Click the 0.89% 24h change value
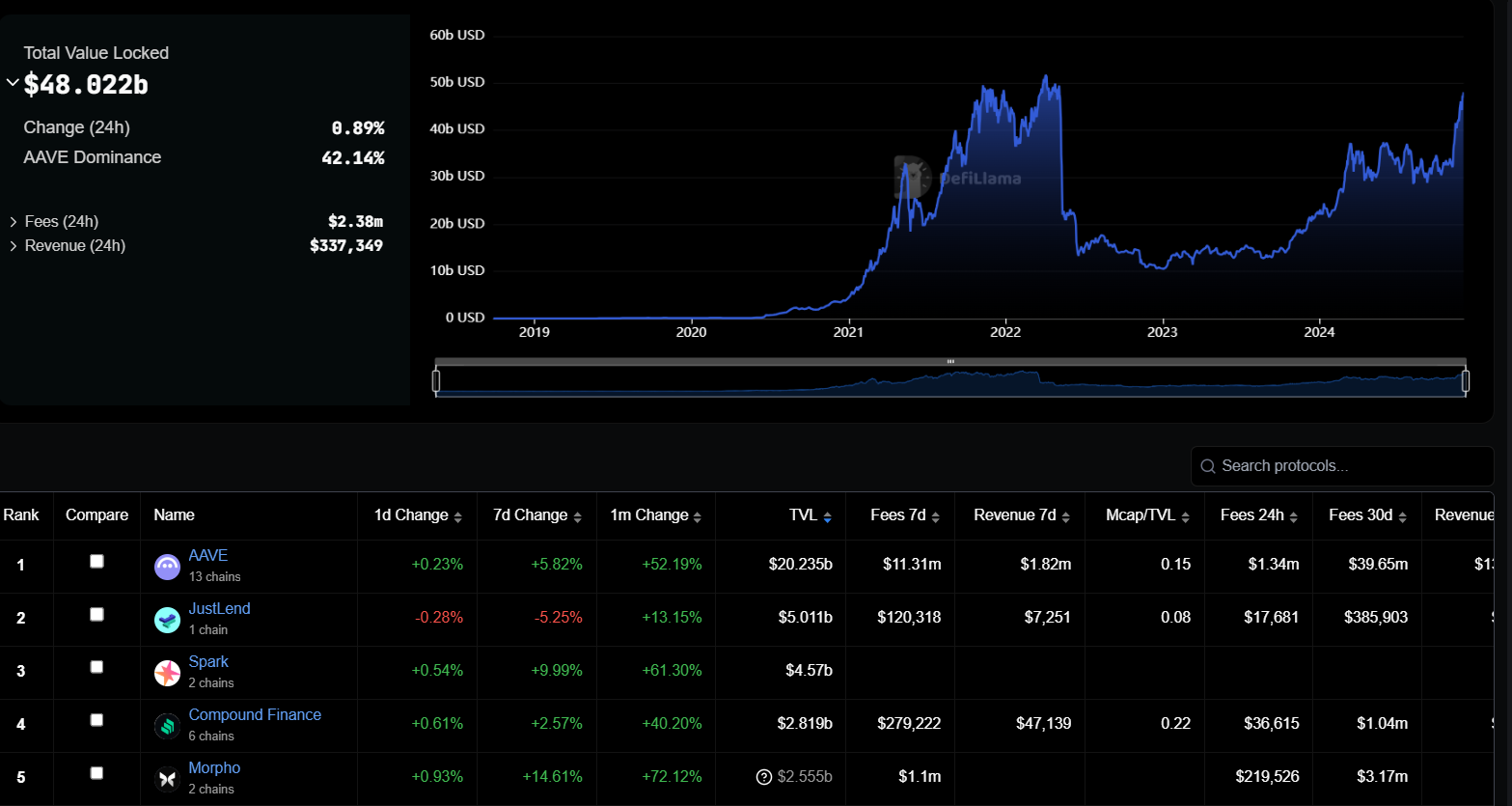 click(x=358, y=127)
